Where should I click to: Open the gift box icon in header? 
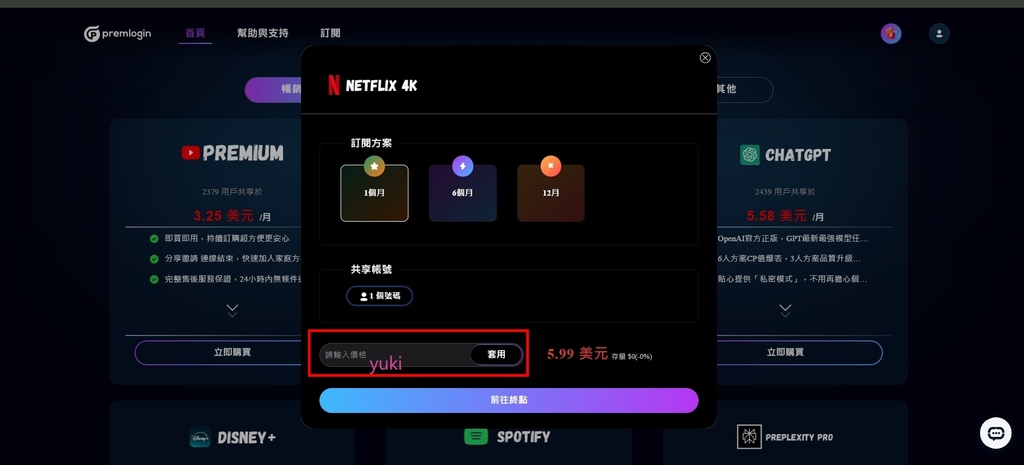tap(891, 34)
